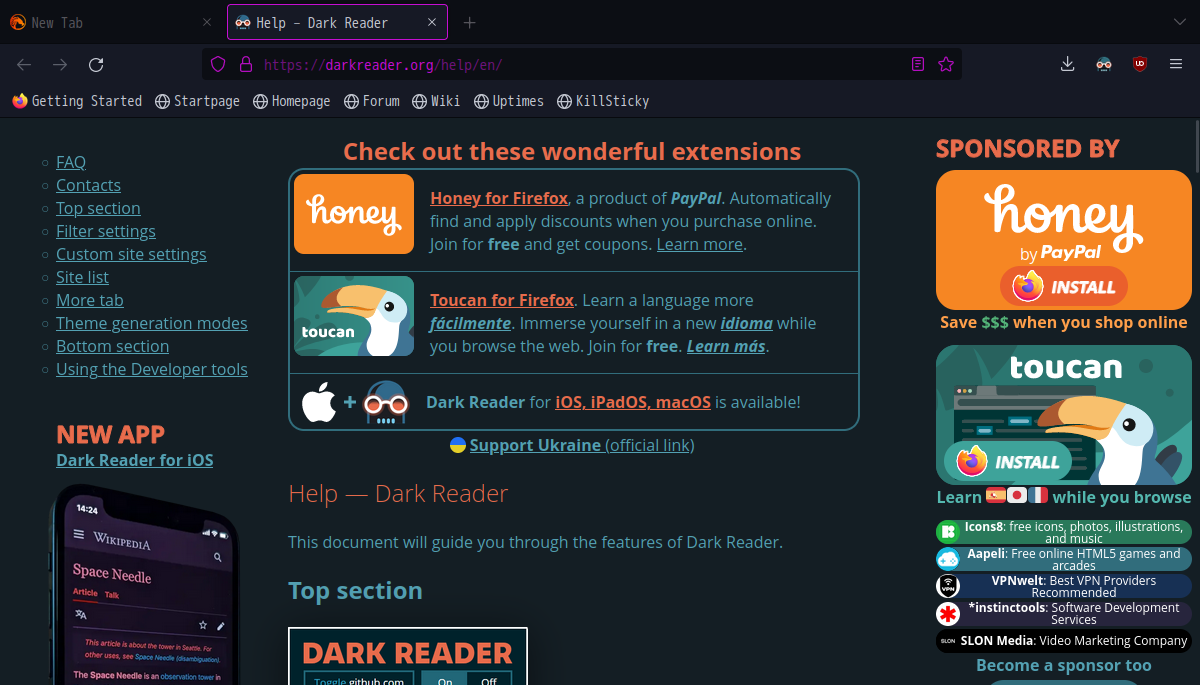Open the Toucan for Firefox link

click(x=502, y=300)
